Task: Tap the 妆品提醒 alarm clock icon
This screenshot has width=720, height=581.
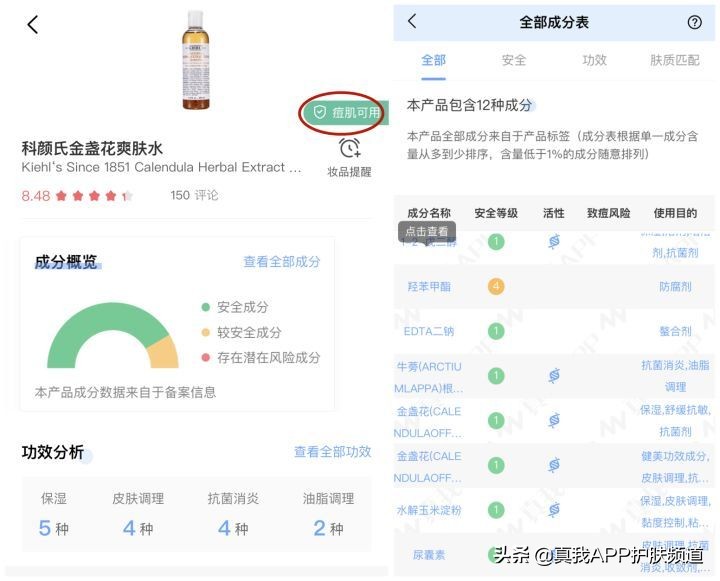Action: (x=349, y=148)
